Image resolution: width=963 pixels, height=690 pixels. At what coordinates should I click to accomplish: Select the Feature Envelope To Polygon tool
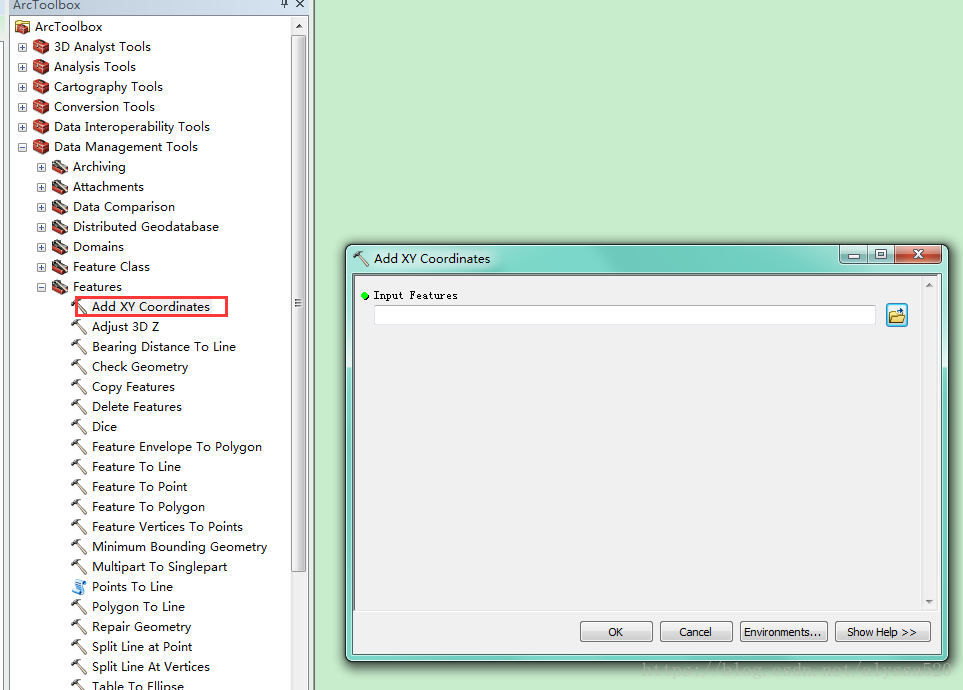pyautogui.click(x=177, y=447)
